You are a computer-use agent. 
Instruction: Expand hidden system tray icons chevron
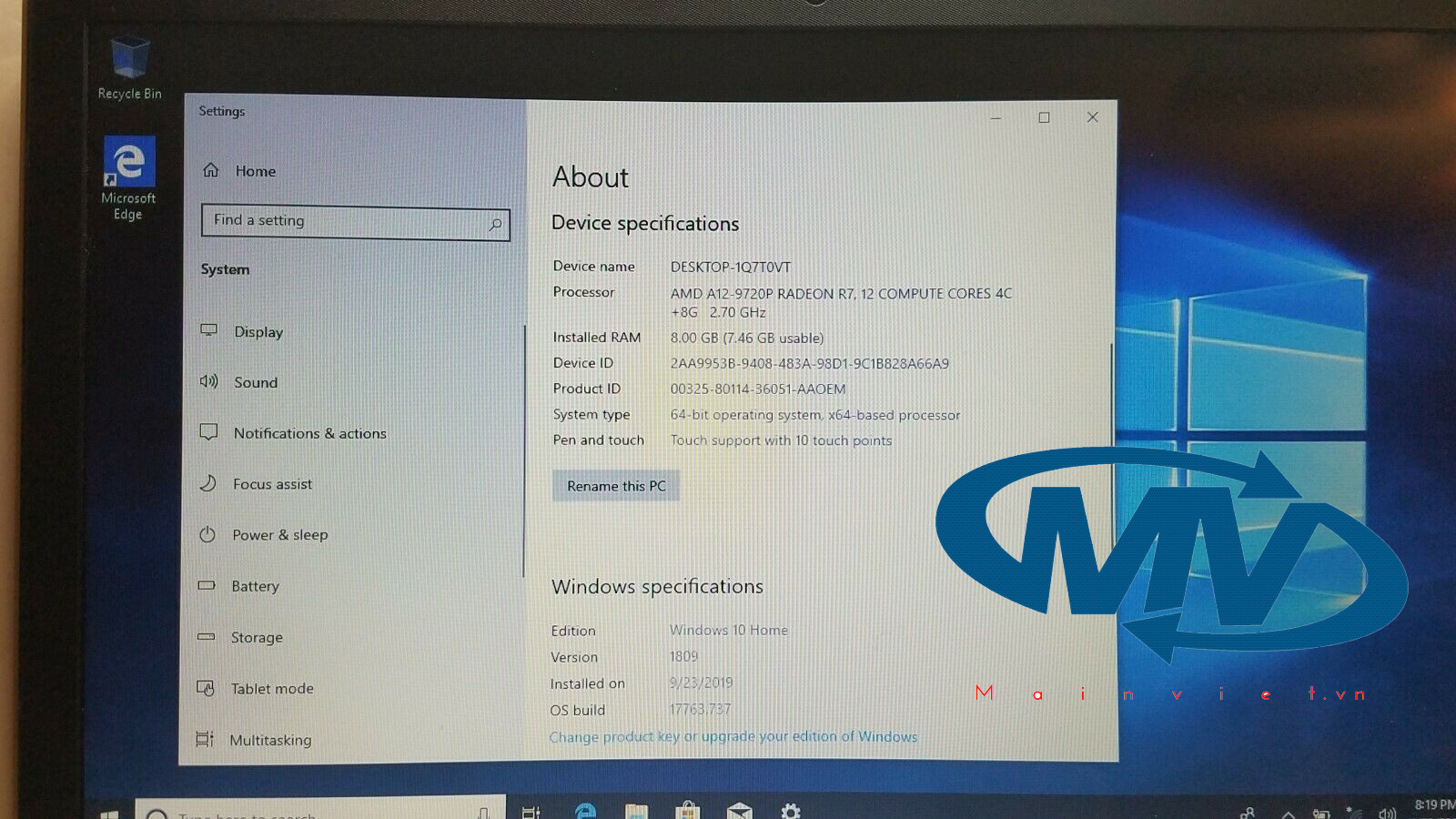click(x=1288, y=814)
